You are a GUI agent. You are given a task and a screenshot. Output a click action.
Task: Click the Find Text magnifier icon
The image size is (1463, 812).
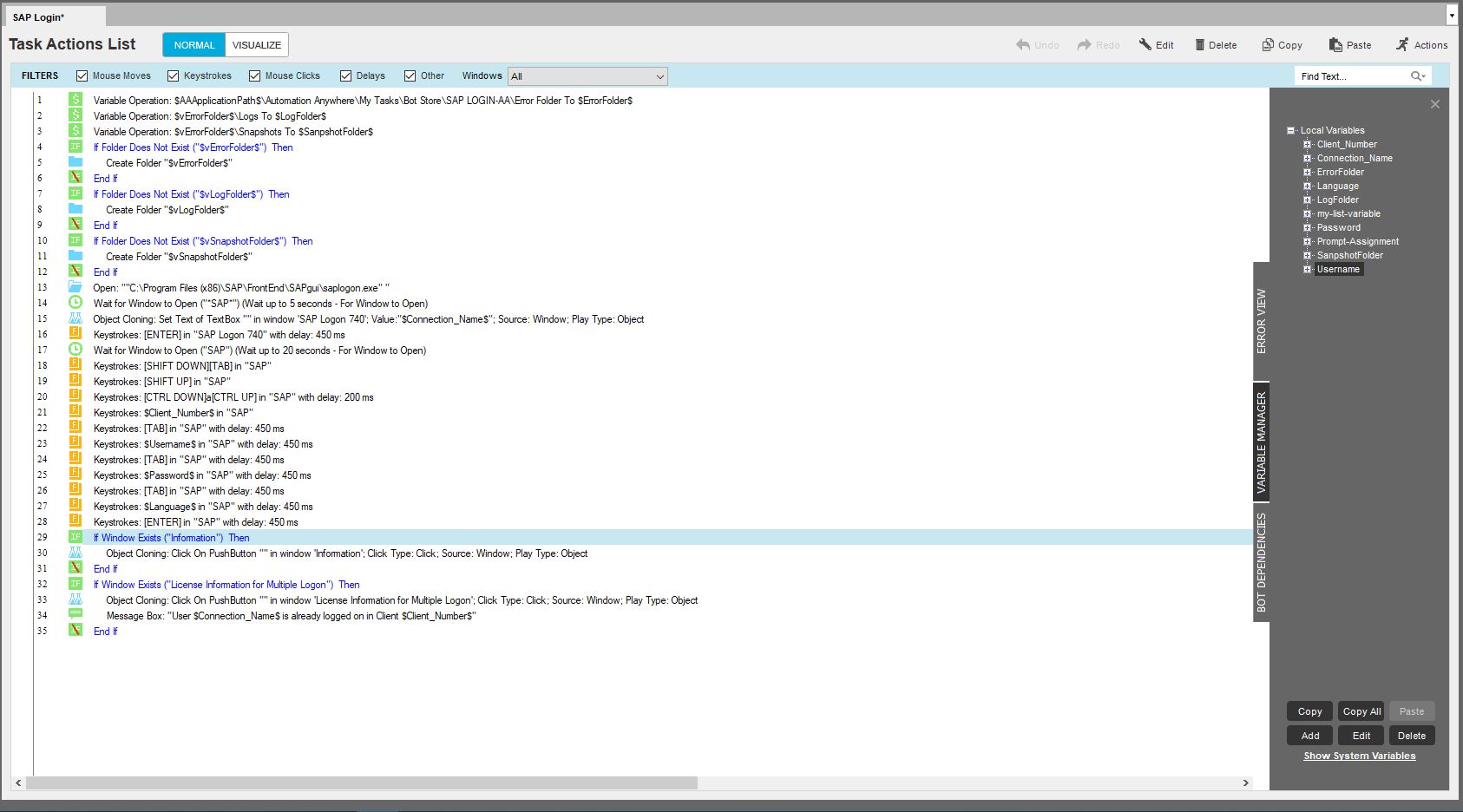[1418, 76]
